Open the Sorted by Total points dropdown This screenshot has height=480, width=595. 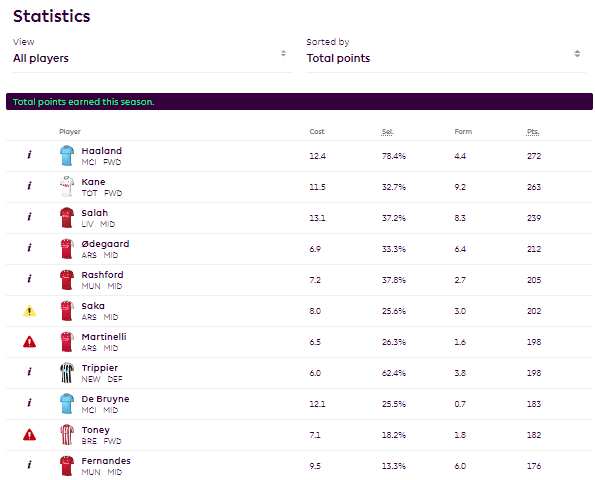click(x=446, y=58)
